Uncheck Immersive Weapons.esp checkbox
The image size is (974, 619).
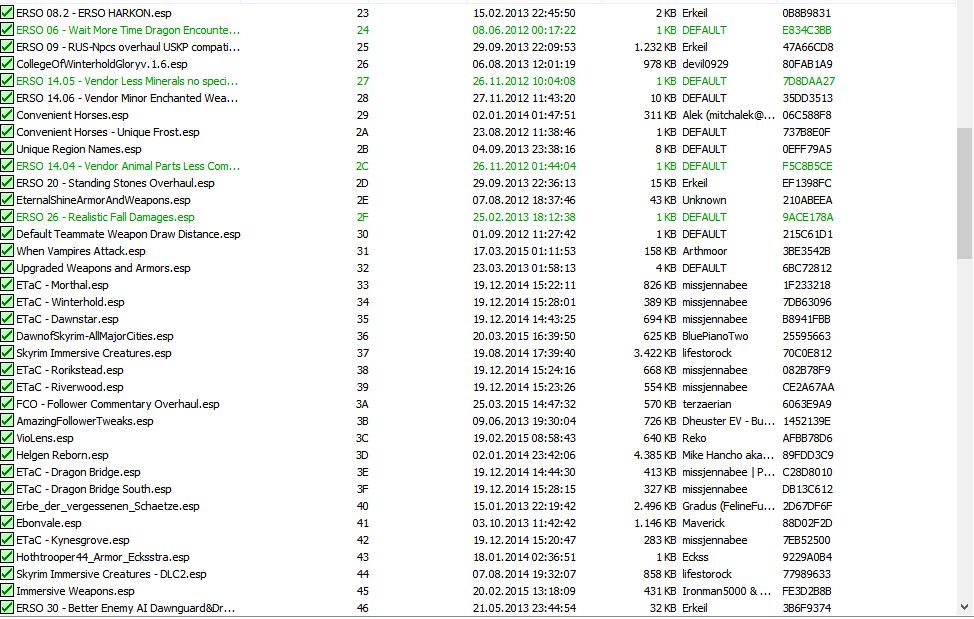click(x=7, y=590)
